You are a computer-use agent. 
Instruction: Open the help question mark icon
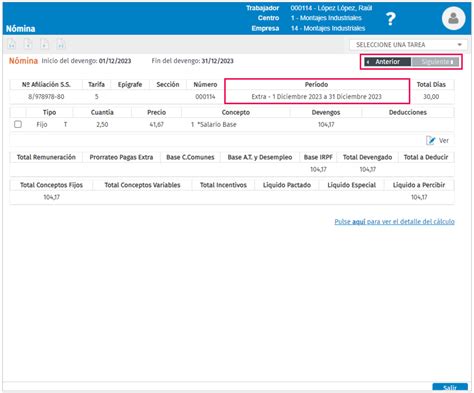point(391,19)
